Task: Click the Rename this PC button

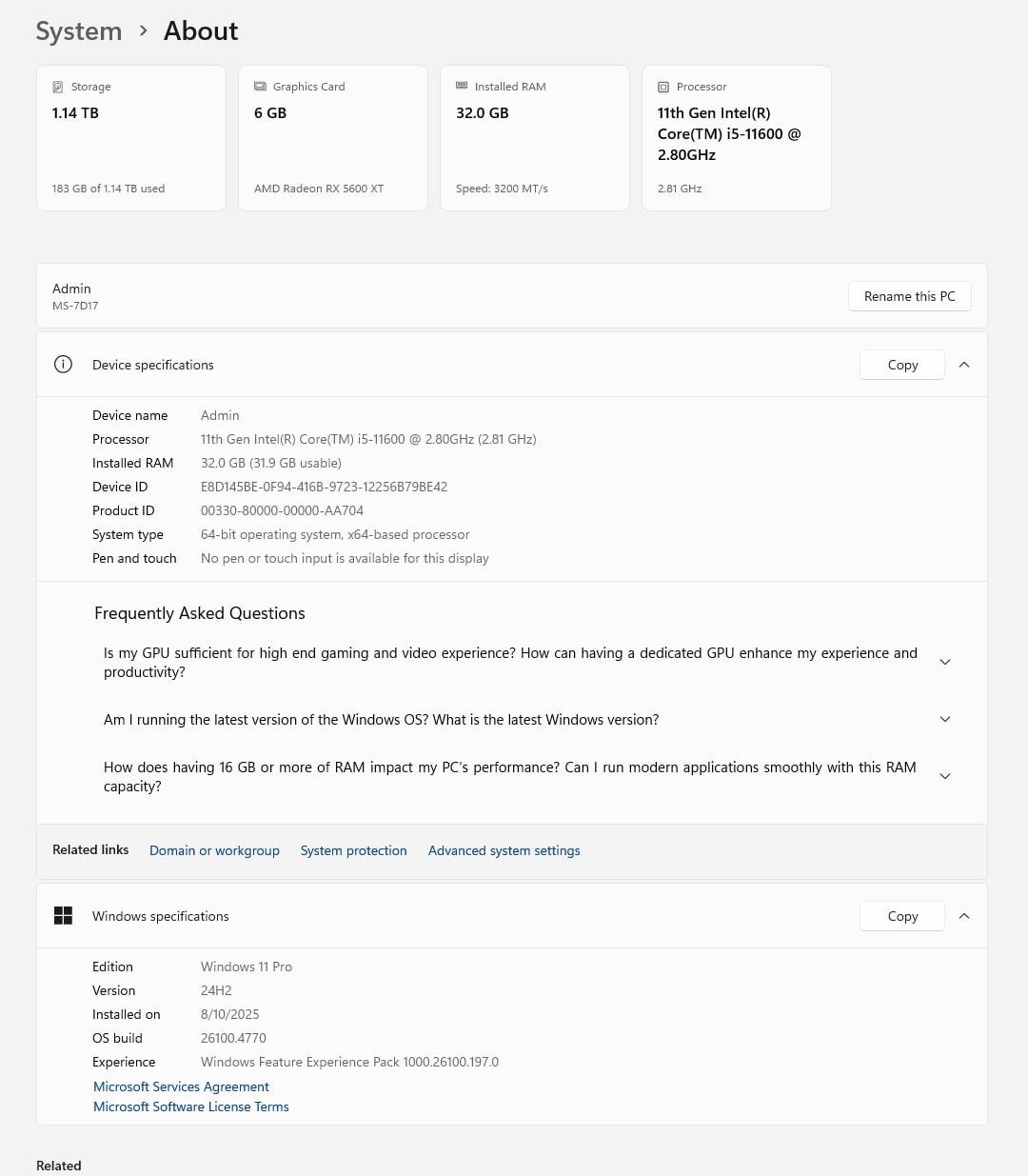Action: [x=910, y=296]
